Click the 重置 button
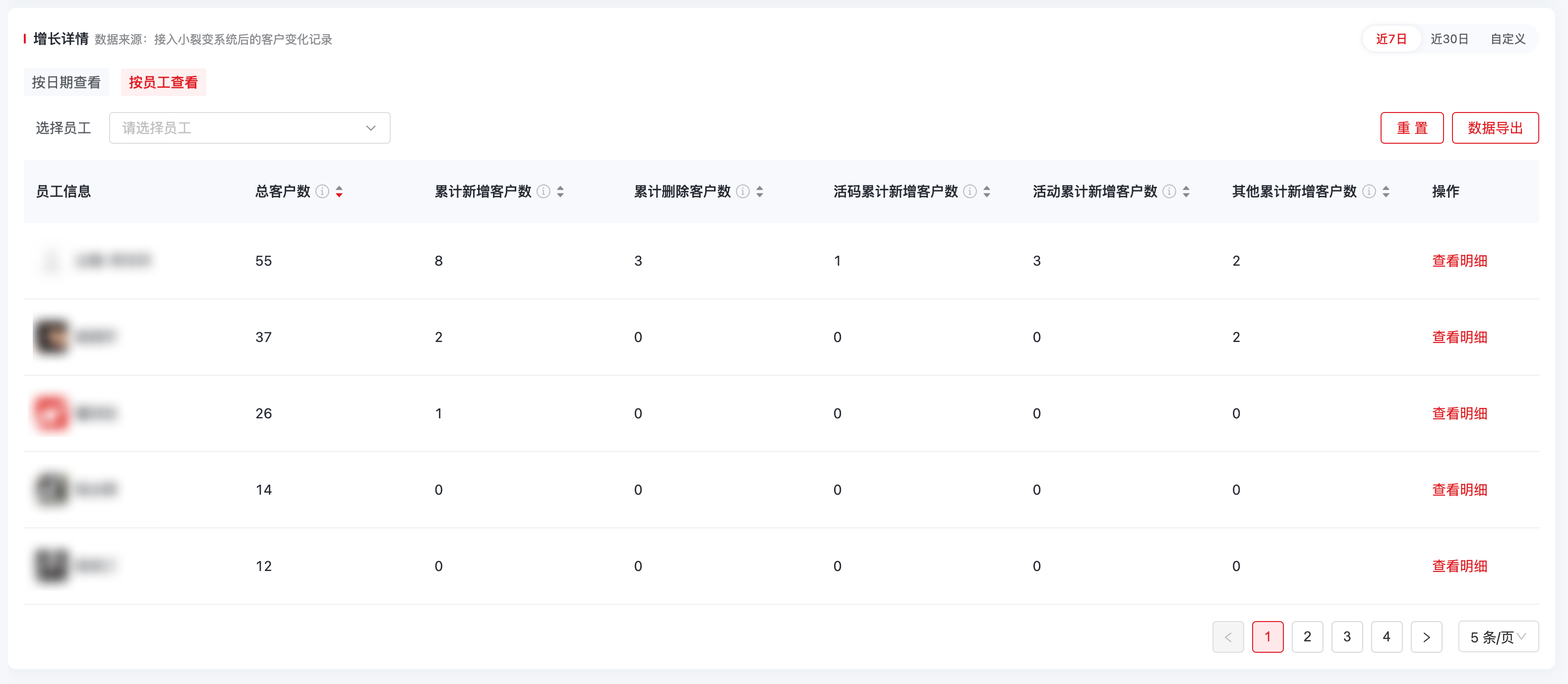Viewport: 1568px width, 684px height. [1412, 128]
